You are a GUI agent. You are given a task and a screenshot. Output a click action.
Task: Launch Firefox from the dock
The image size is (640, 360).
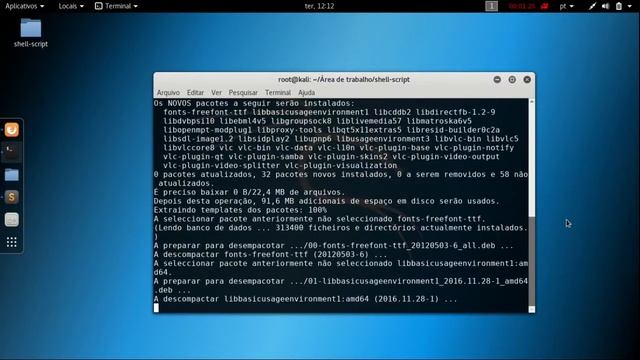point(11,130)
